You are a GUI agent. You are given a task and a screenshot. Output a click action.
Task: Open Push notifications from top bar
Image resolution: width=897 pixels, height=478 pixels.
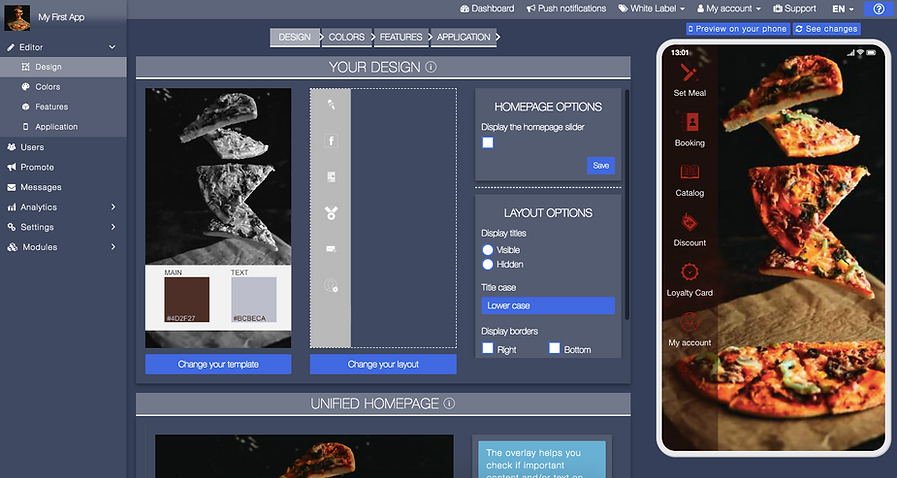566,9
